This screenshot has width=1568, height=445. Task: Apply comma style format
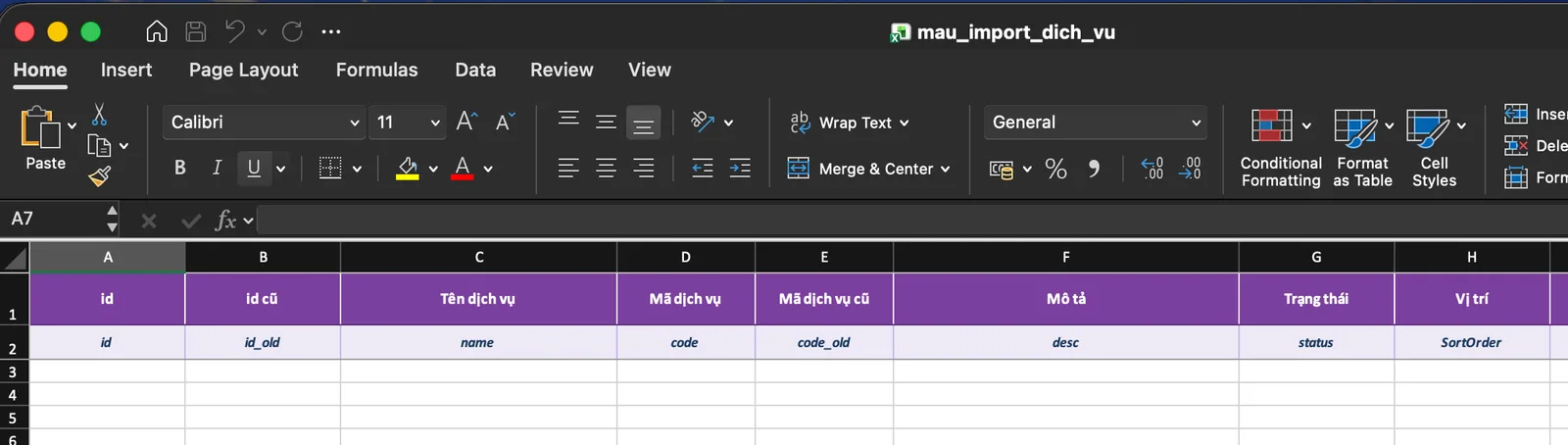click(1094, 169)
